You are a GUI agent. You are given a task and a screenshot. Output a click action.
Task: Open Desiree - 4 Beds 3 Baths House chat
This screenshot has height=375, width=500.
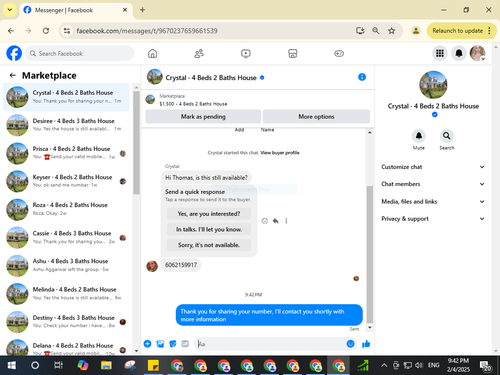[67, 125]
